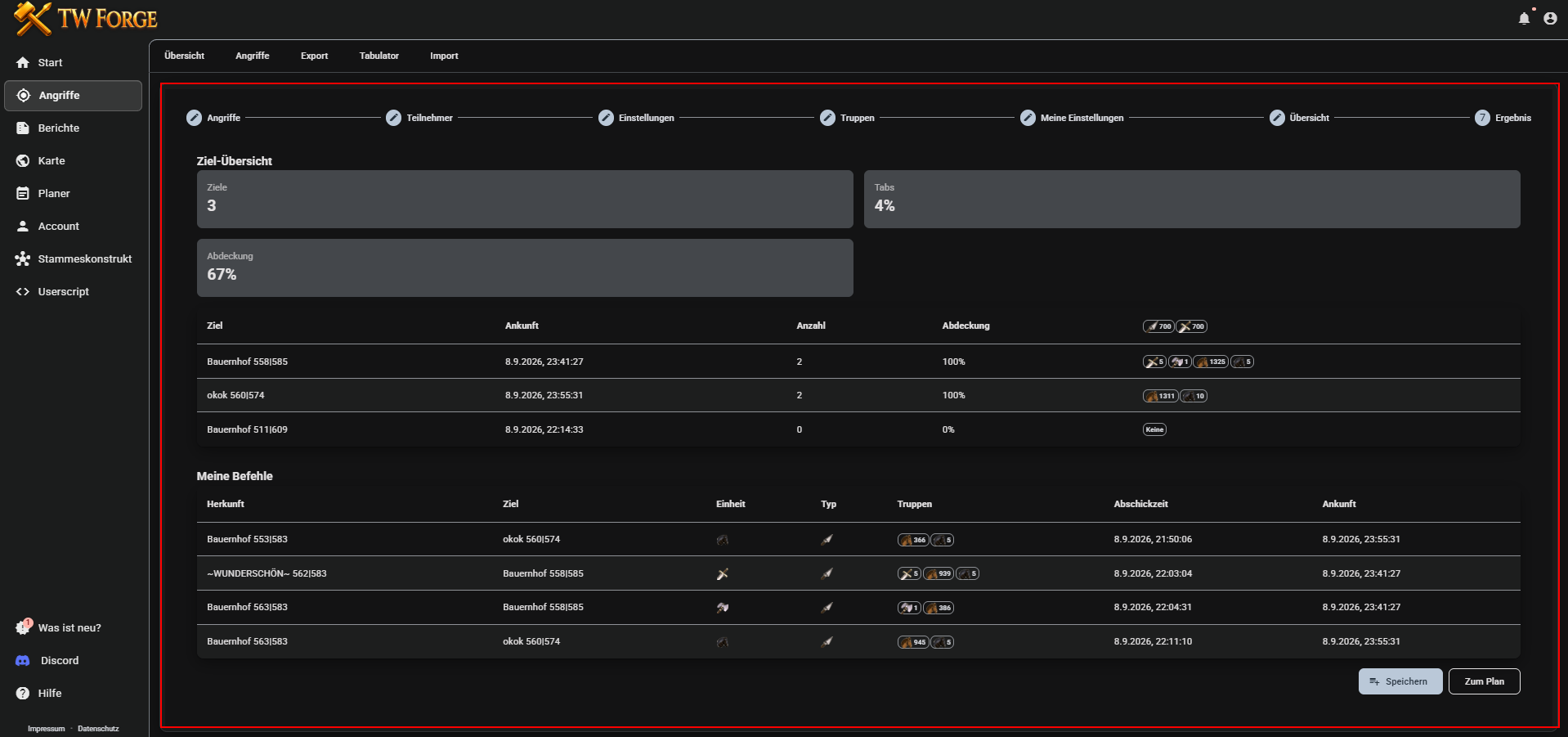
Task: Open the Import tab
Action: pyautogui.click(x=444, y=56)
